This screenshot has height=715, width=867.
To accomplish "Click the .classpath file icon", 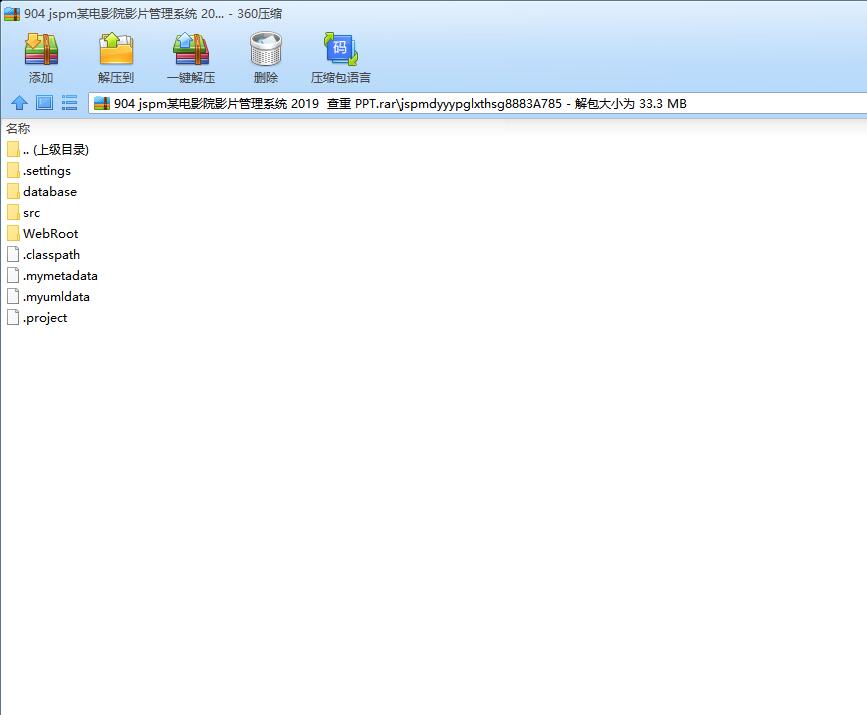I will coord(13,254).
